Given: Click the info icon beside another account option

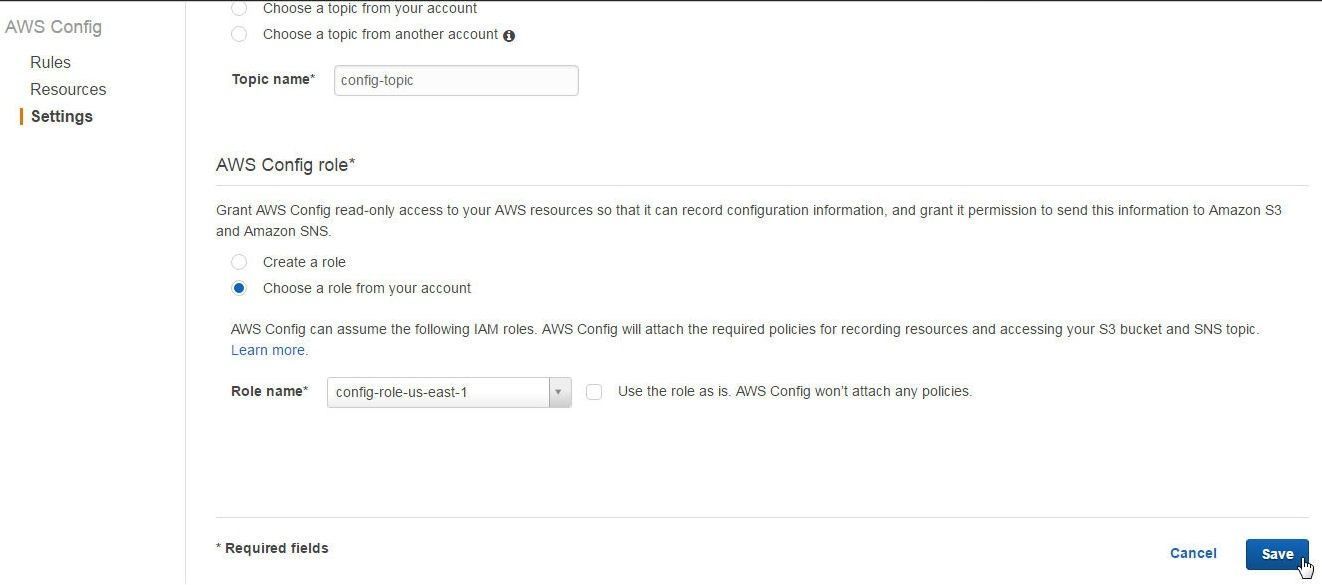Looking at the screenshot, I should click(x=509, y=36).
